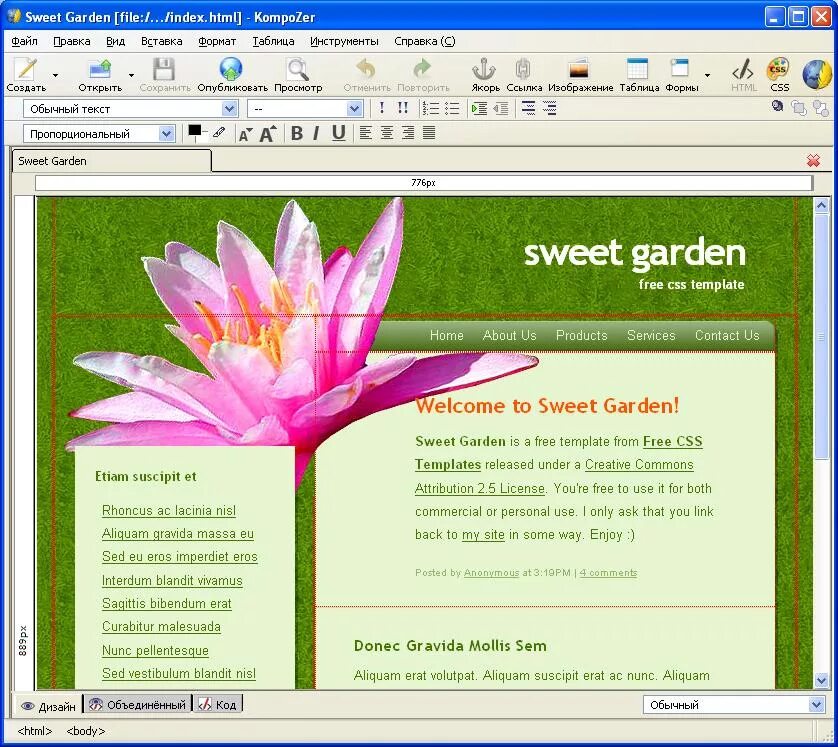Screen dimensions: 838x747
Task: Open the Обычный текст paragraph format dropdown
Action: tap(130, 109)
